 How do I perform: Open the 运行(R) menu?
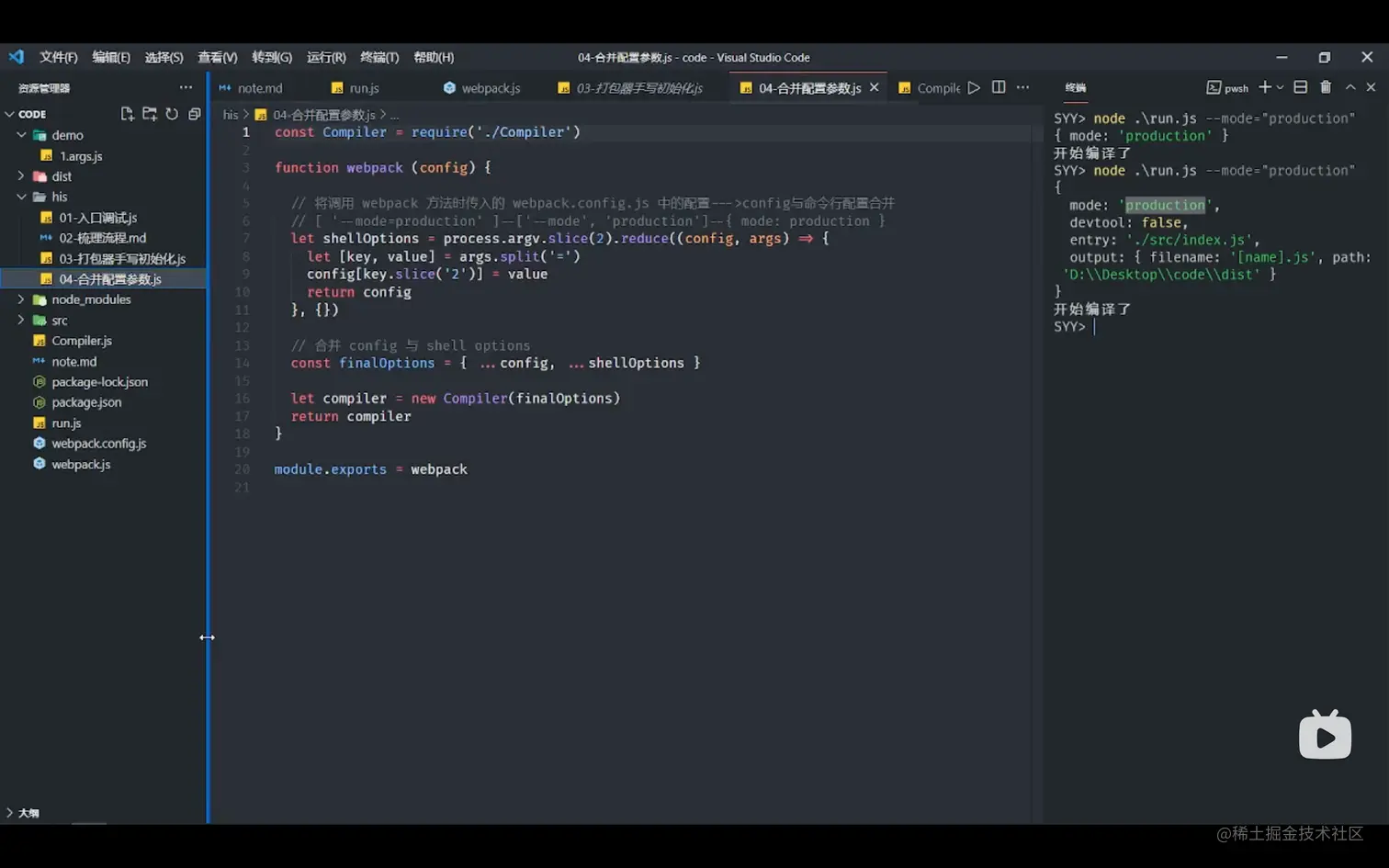click(326, 57)
